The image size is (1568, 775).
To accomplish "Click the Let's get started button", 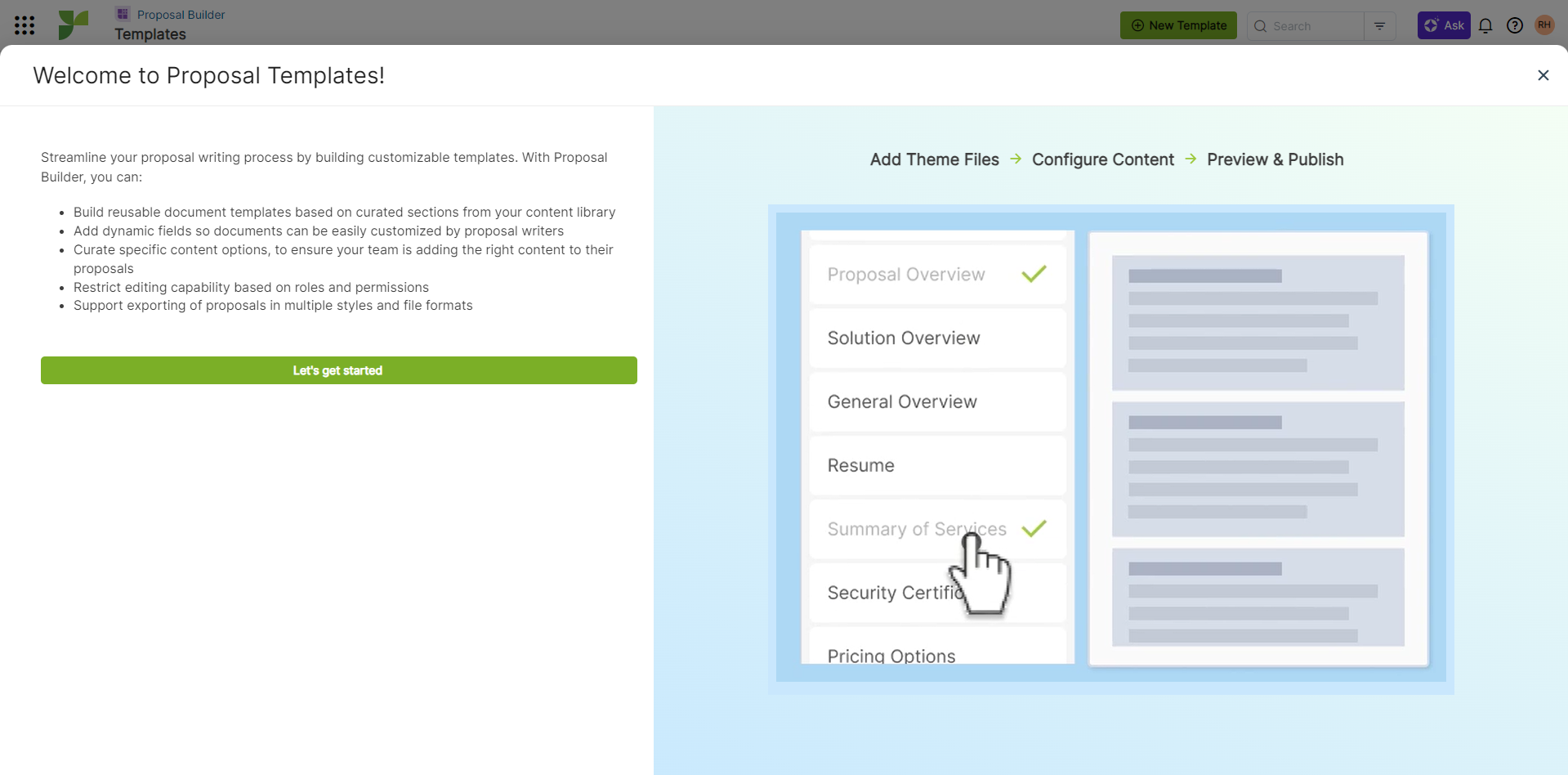I will point(339,370).
